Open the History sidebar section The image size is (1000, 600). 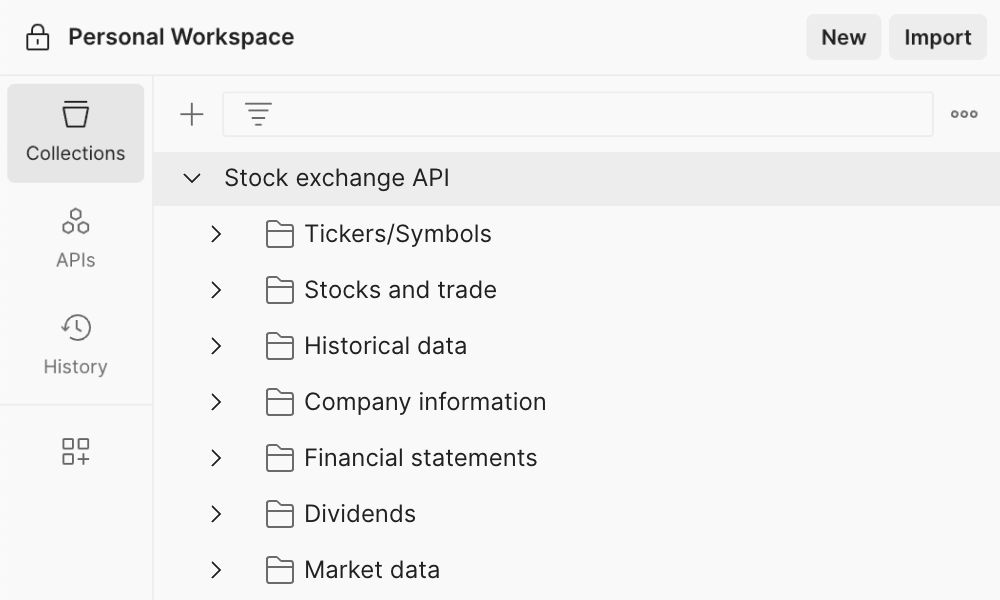[76, 345]
